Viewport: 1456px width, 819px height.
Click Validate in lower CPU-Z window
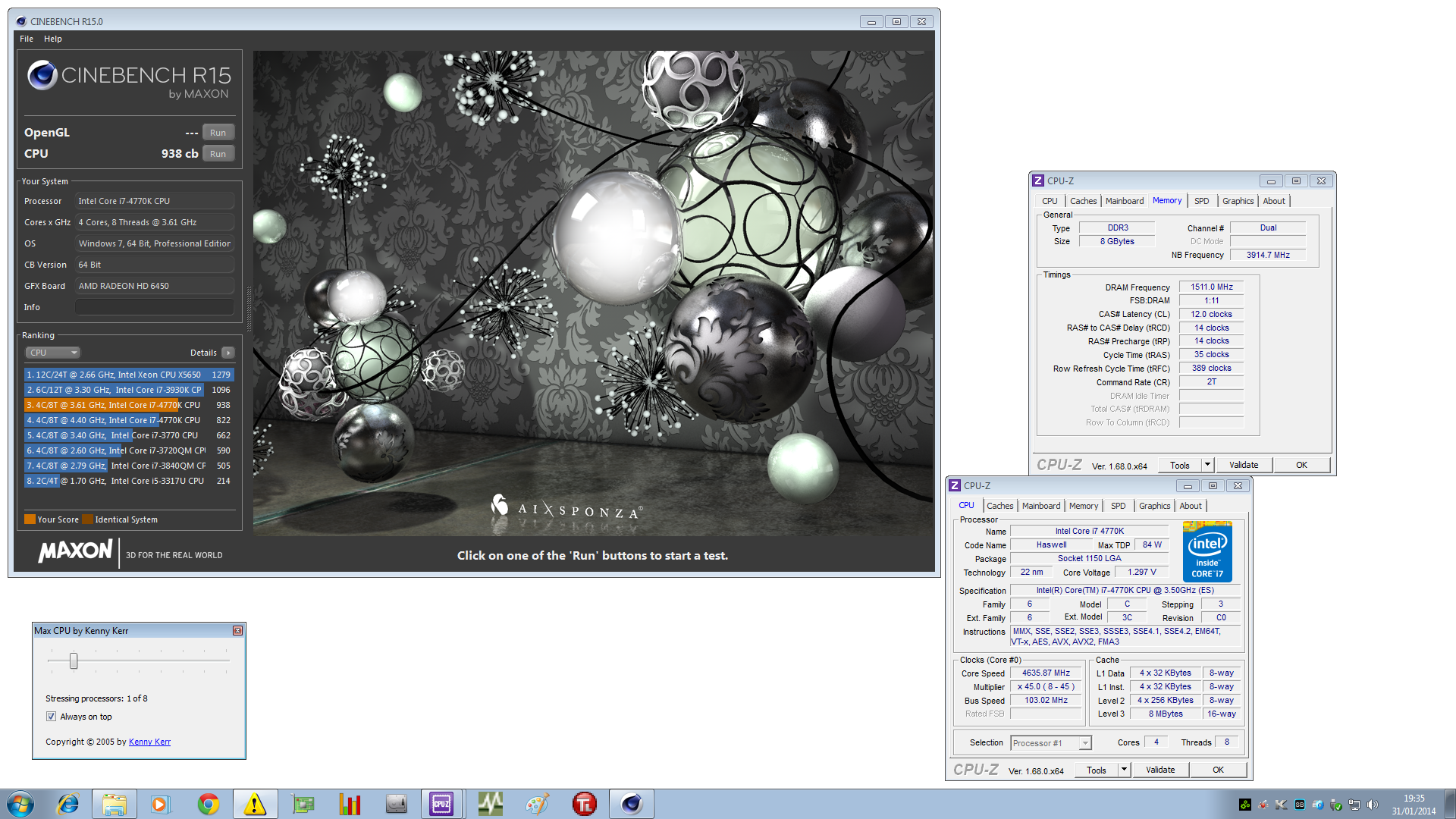(1160, 770)
